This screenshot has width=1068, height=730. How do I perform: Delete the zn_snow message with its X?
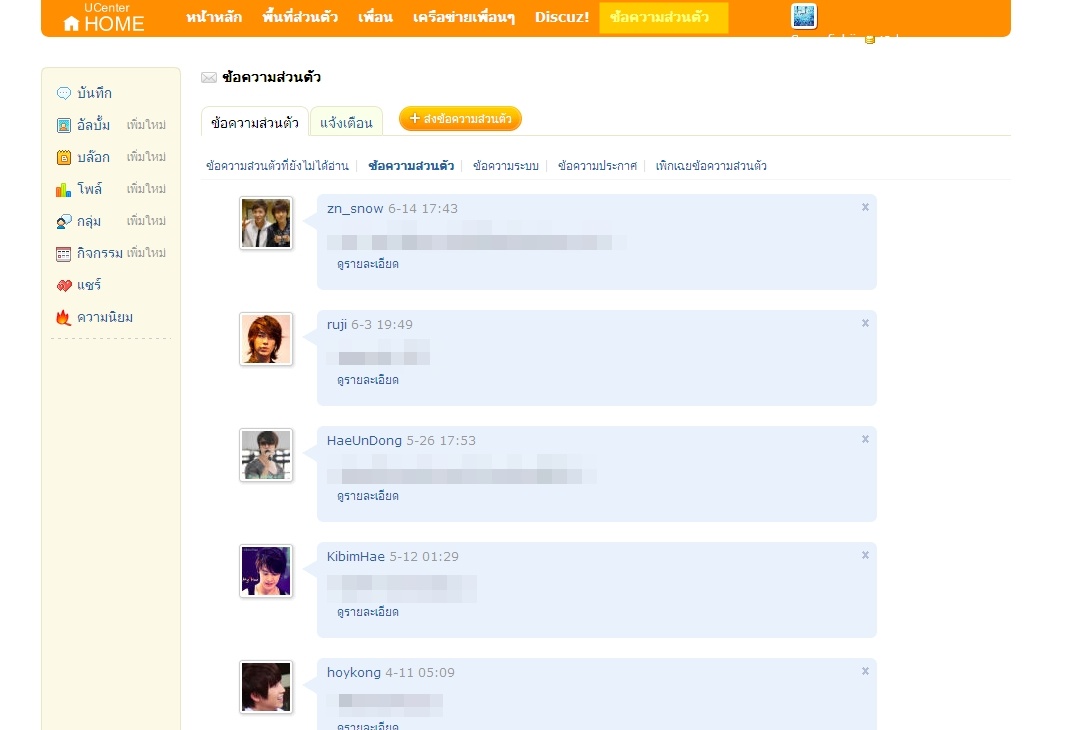tap(865, 207)
